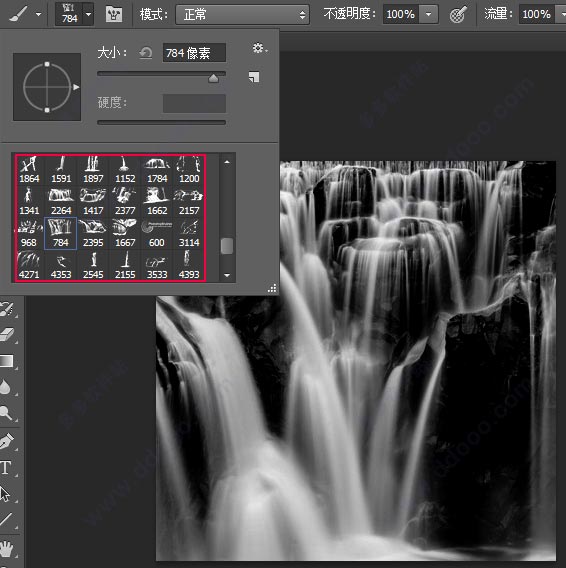Open the tool preset picker arrow
566x568 pixels.
coord(38,14)
